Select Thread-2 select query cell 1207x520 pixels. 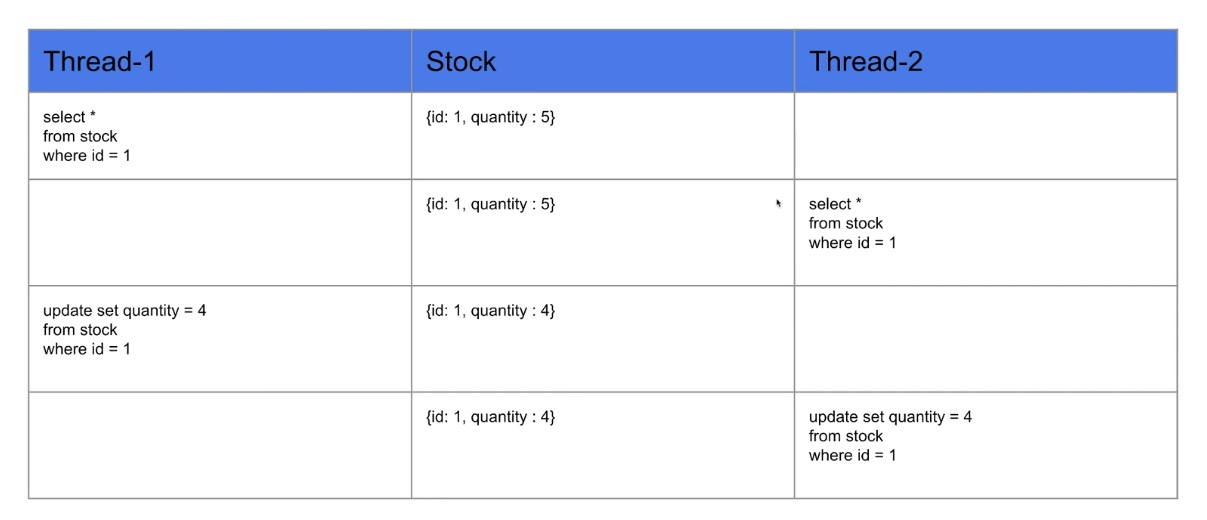[x=986, y=233]
